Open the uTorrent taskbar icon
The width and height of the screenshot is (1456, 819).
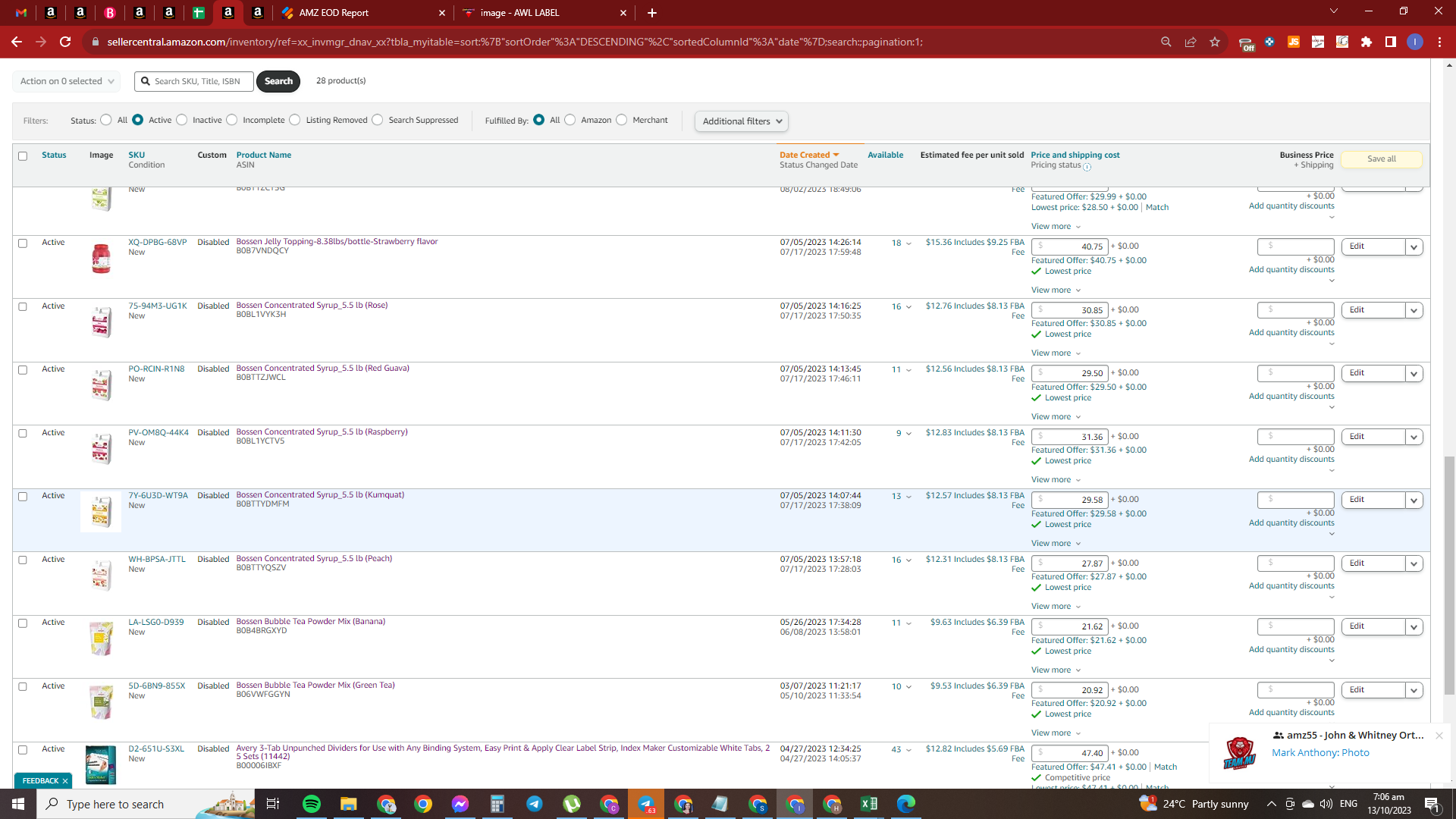(x=572, y=804)
